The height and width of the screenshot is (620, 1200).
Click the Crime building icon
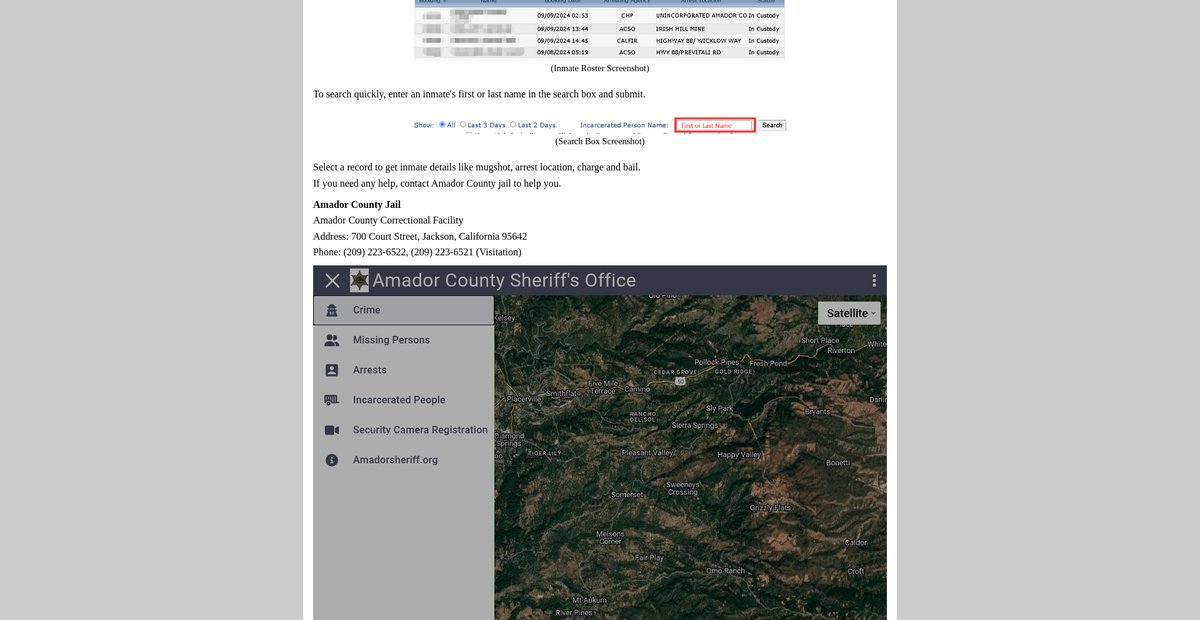click(332, 310)
